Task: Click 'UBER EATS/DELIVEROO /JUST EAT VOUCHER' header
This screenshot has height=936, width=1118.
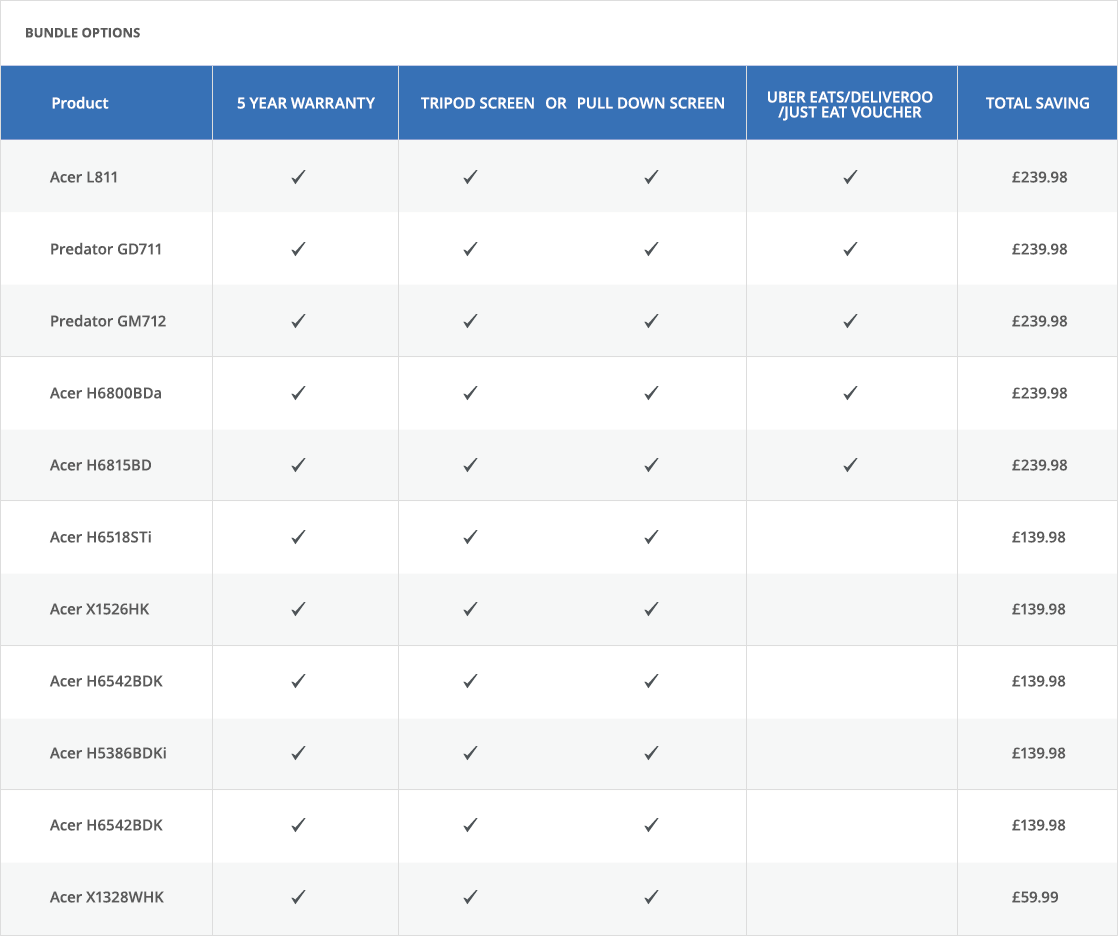Action: 850,104
